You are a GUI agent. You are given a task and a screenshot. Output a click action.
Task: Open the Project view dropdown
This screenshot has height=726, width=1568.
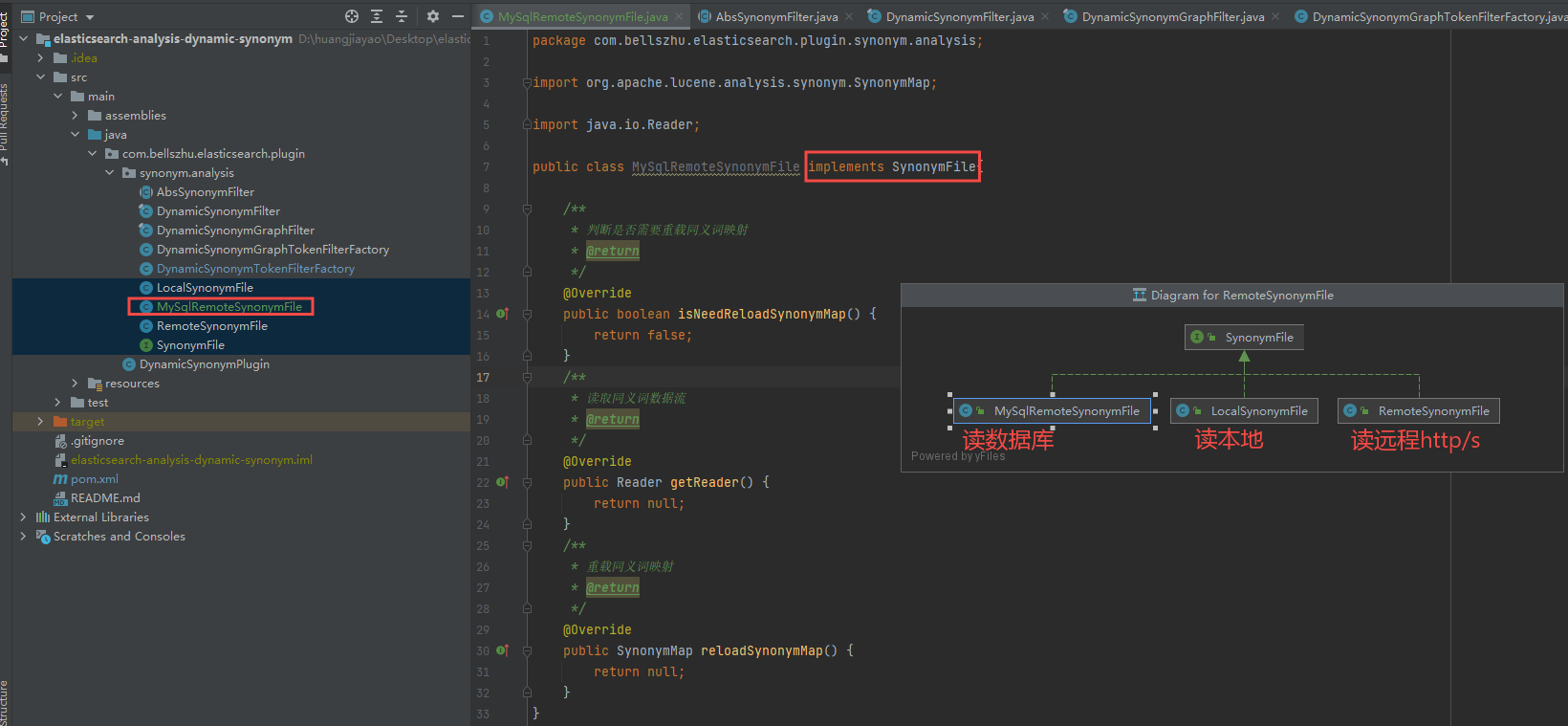point(57,16)
